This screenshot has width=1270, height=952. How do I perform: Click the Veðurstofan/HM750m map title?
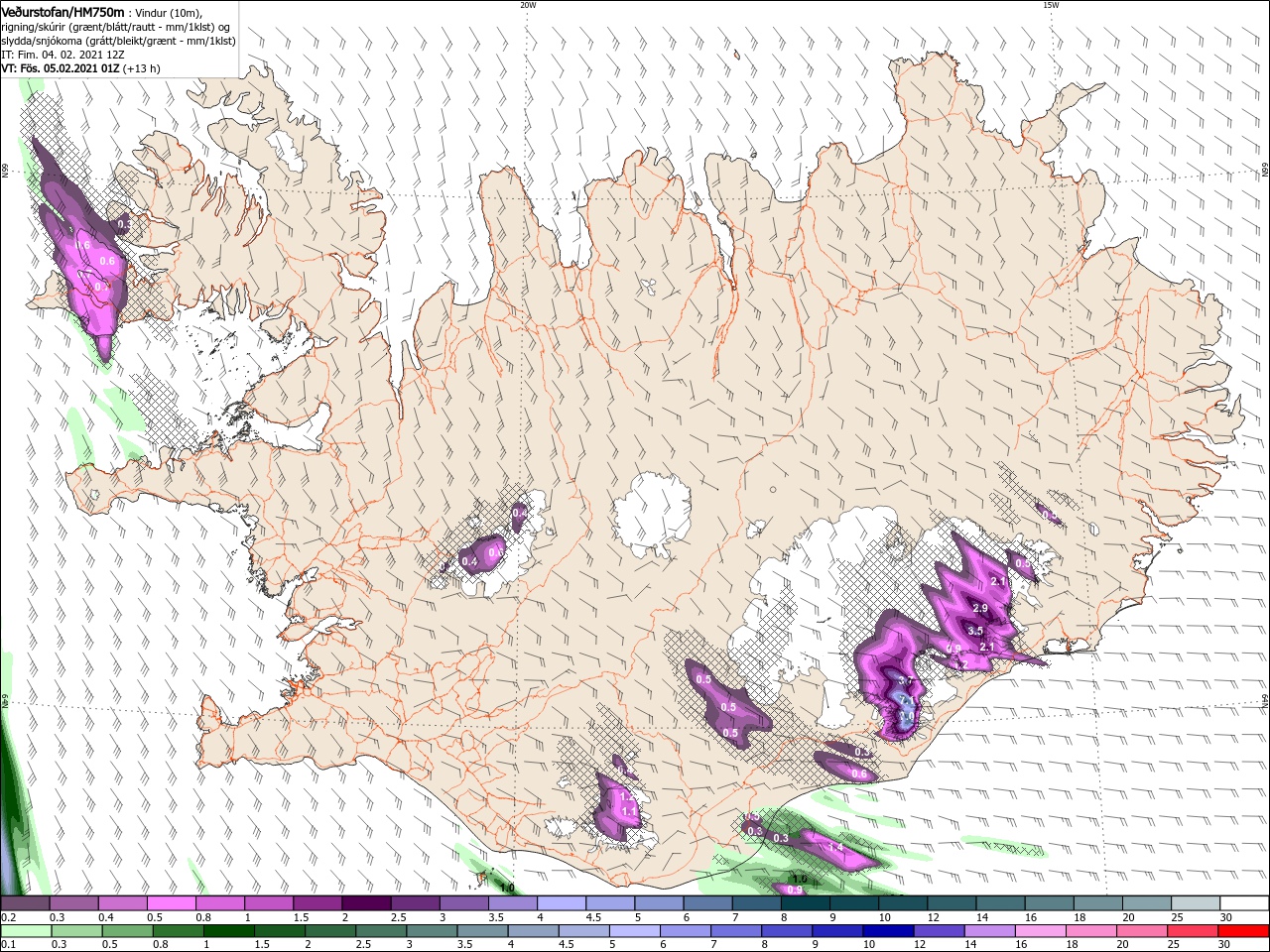63,11
